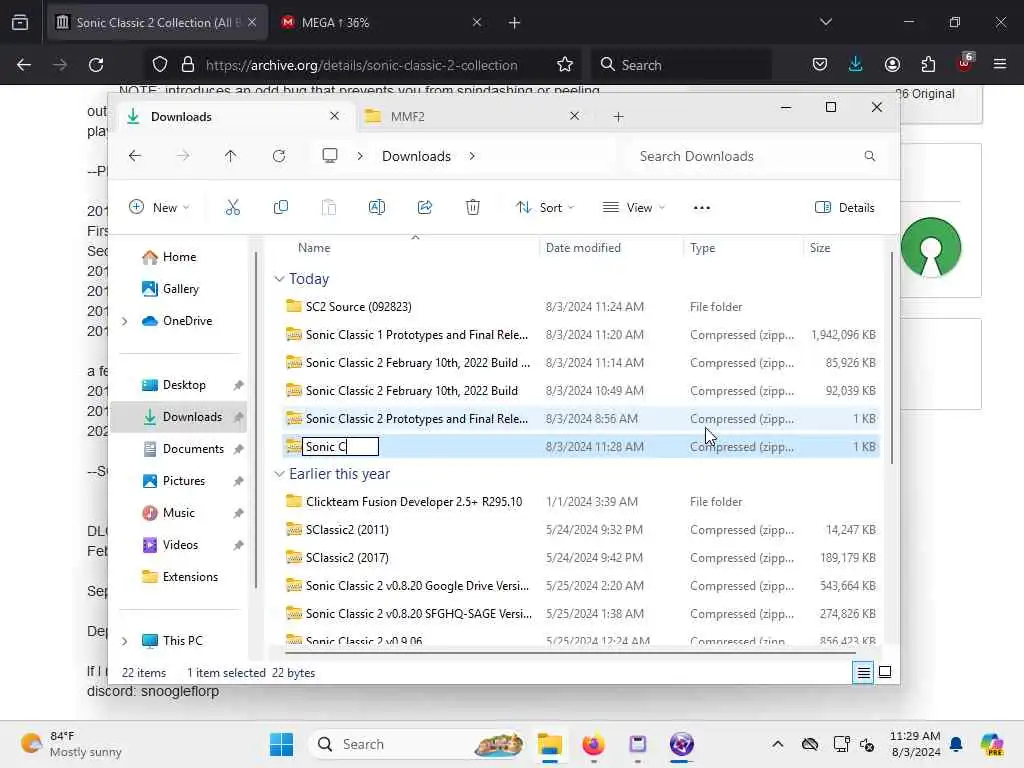
Task: Click the Rename icon in Explorer toolbar
Action: (377, 208)
